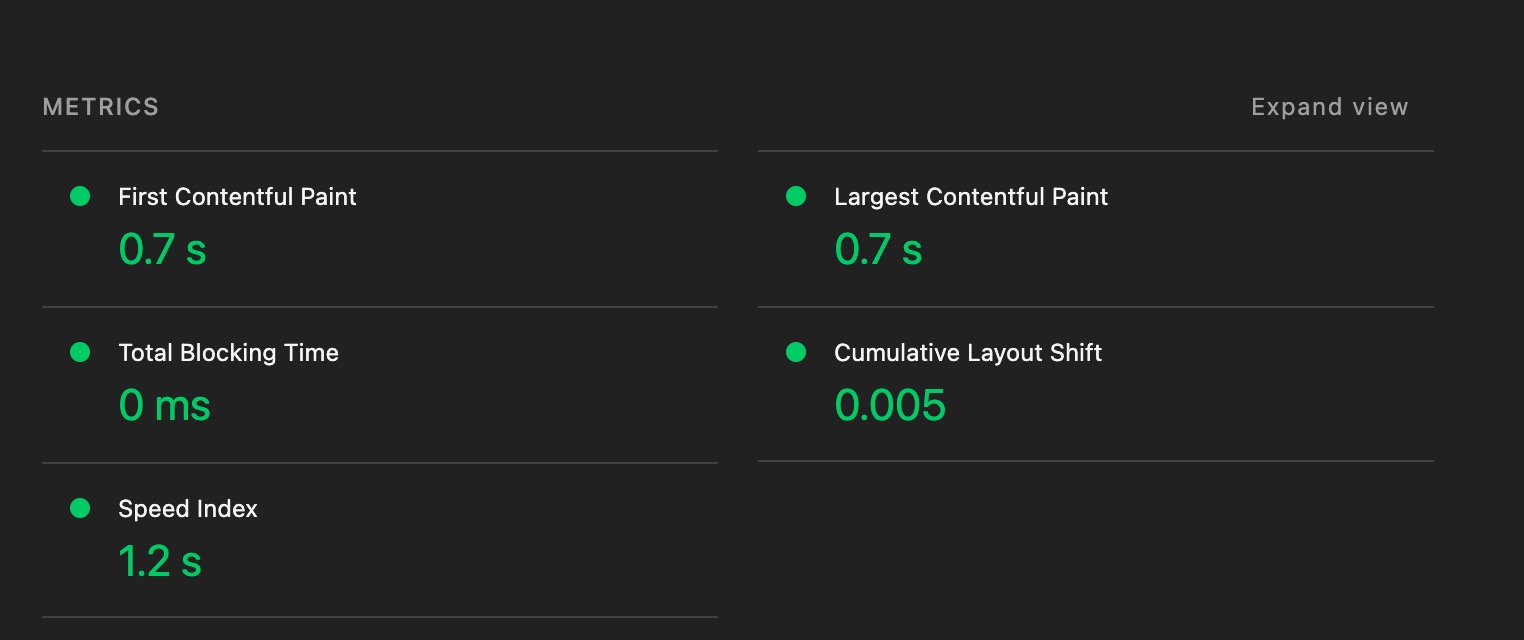Select the 0 ms Total Blocking Time value
This screenshot has height=640, width=1524.
tap(164, 405)
